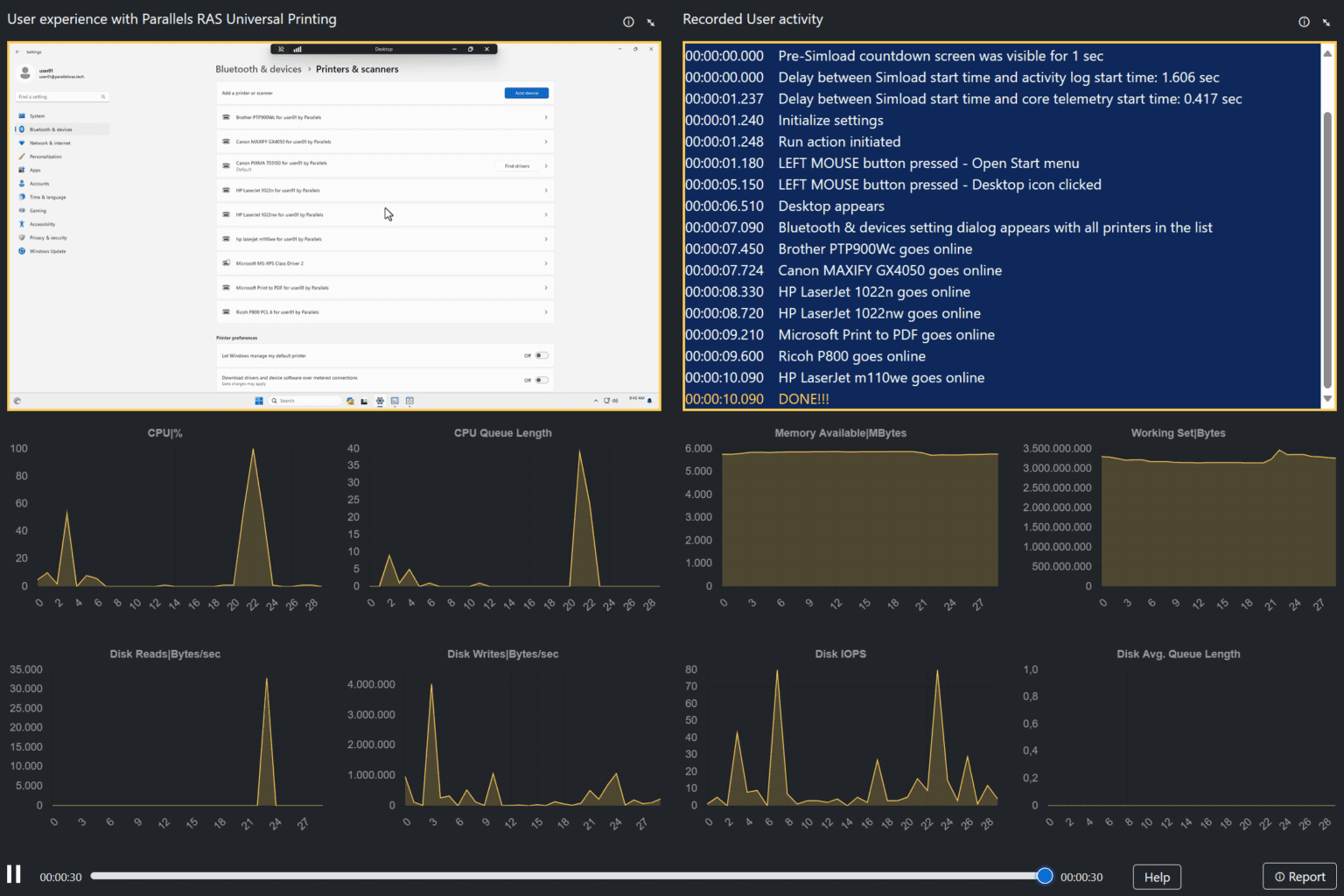This screenshot has width=1344, height=896.
Task: Click the activity log scrollbar thumb
Action: (x=1327, y=250)
